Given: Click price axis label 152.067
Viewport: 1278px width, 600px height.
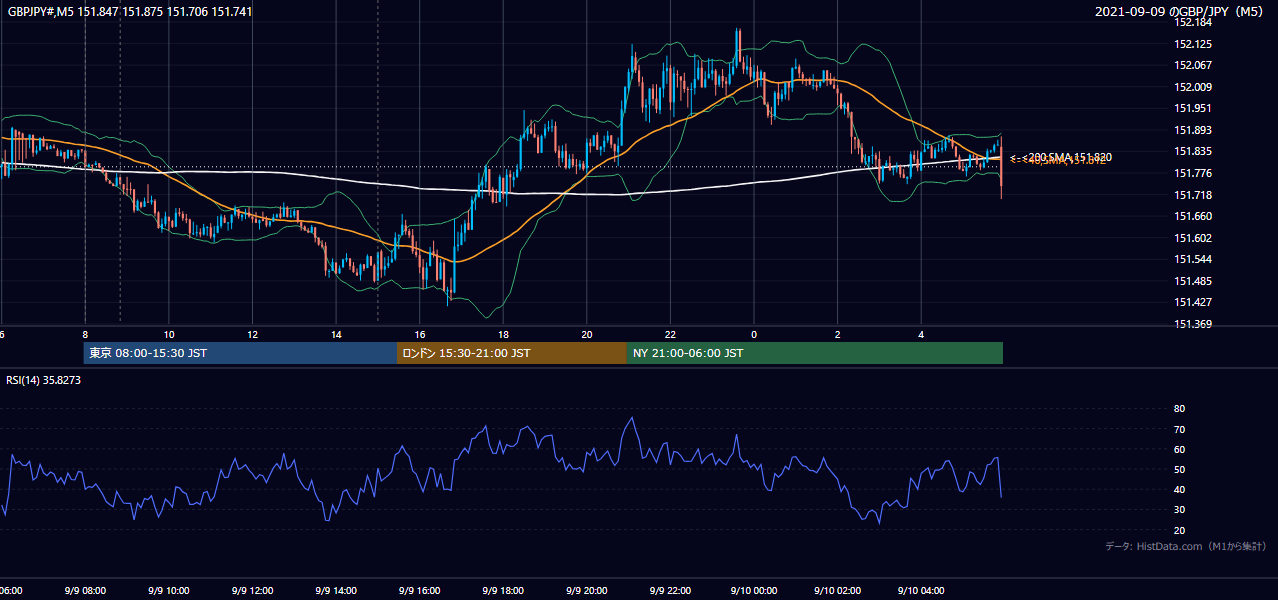Looking at the screenshot, I should coord(1193,65).
